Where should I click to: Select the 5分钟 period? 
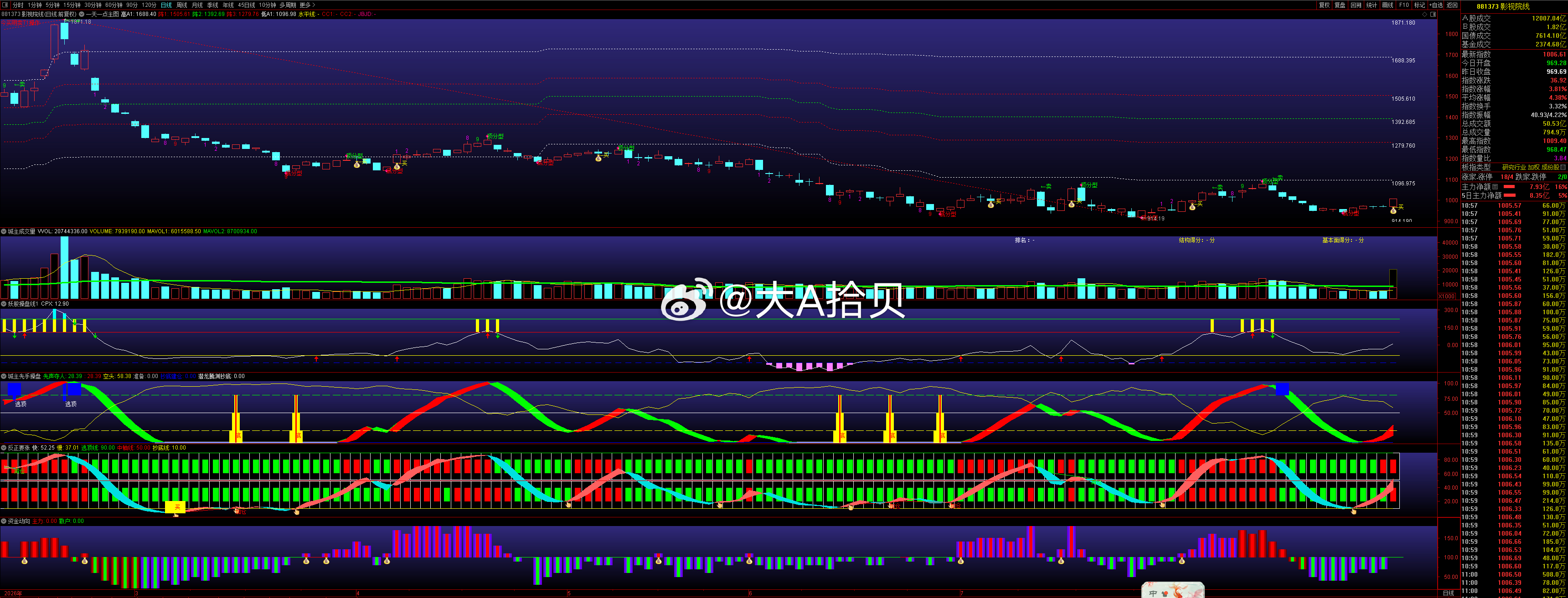pyautogui.click(x=52, y=5)
